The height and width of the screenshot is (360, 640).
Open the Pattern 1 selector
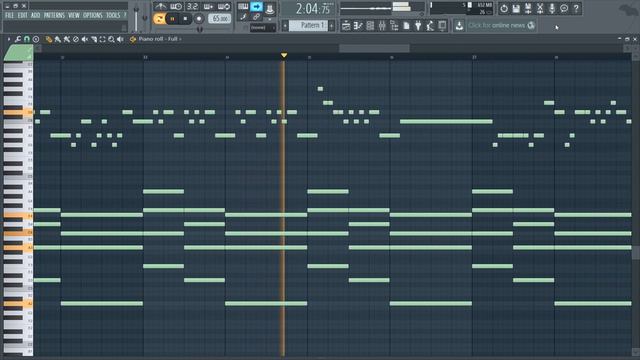point(308,26)
